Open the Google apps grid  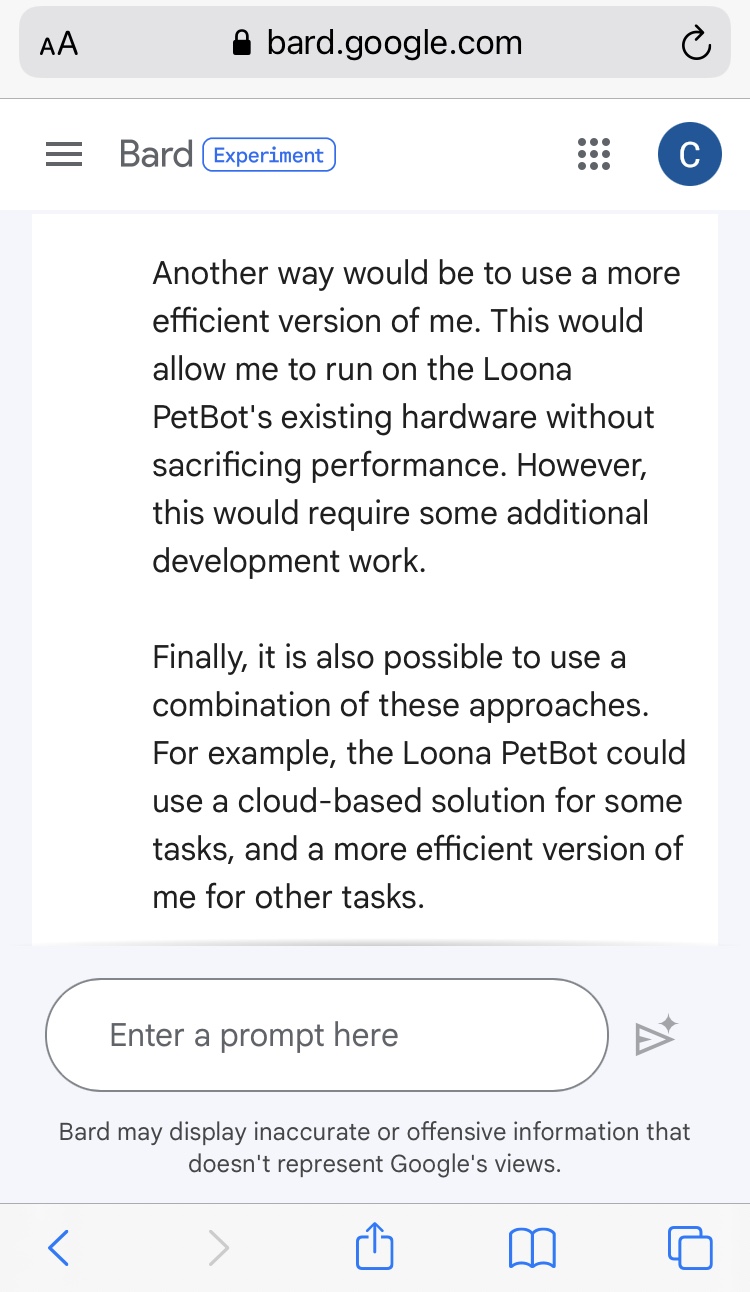[x=594, y=155]
